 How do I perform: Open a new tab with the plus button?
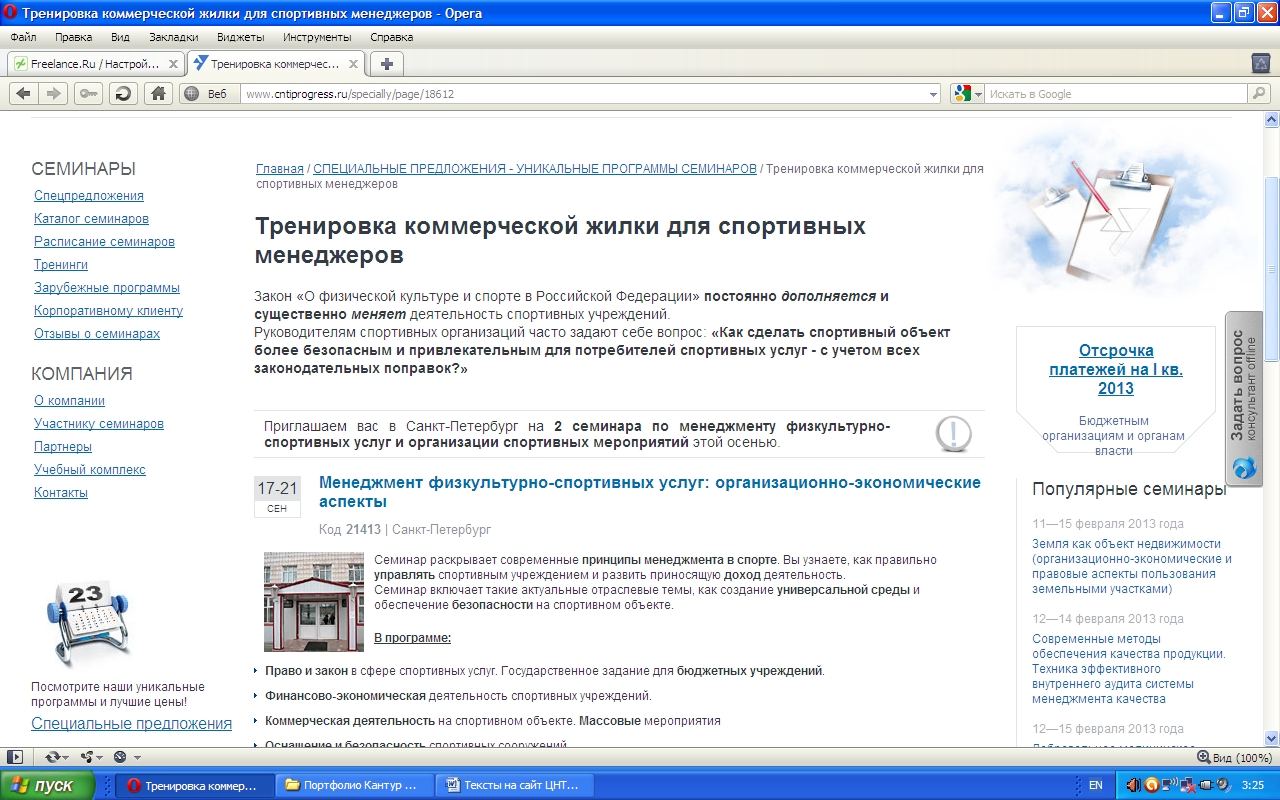tap(387, 64)
